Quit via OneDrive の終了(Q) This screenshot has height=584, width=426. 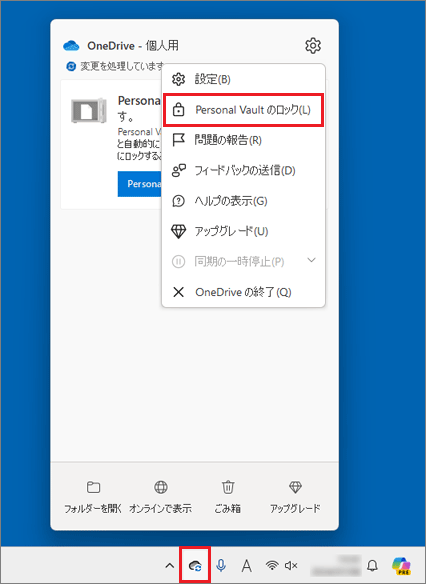point(244,292)
